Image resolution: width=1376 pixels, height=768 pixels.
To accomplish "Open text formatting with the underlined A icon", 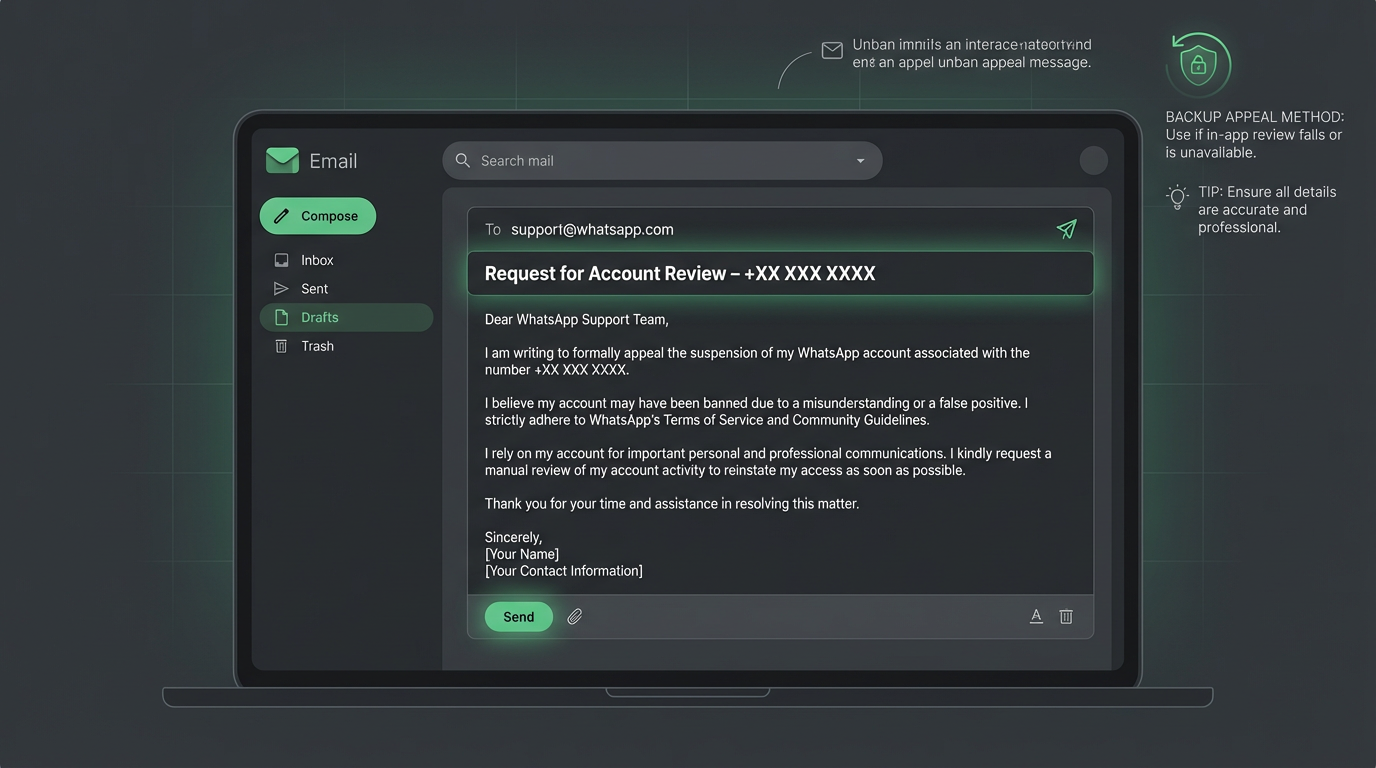I will 1036,616.
